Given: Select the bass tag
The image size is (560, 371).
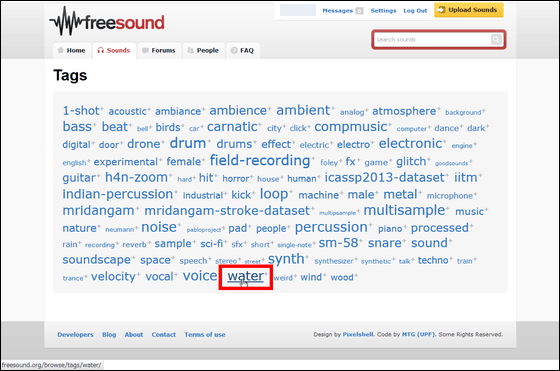Looking at the screenshot, I should pos(77,127).
